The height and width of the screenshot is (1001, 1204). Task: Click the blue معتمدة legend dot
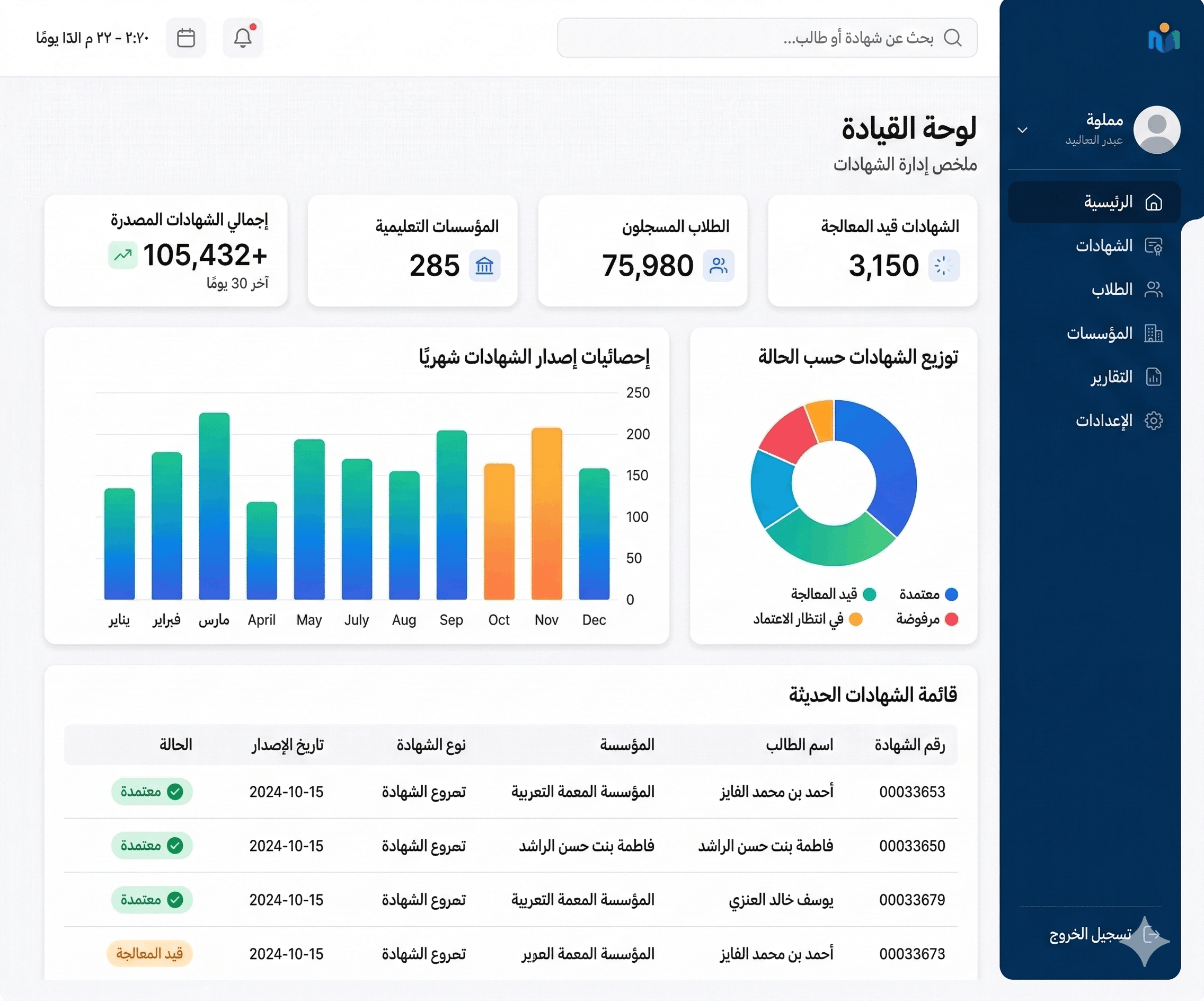951,594
